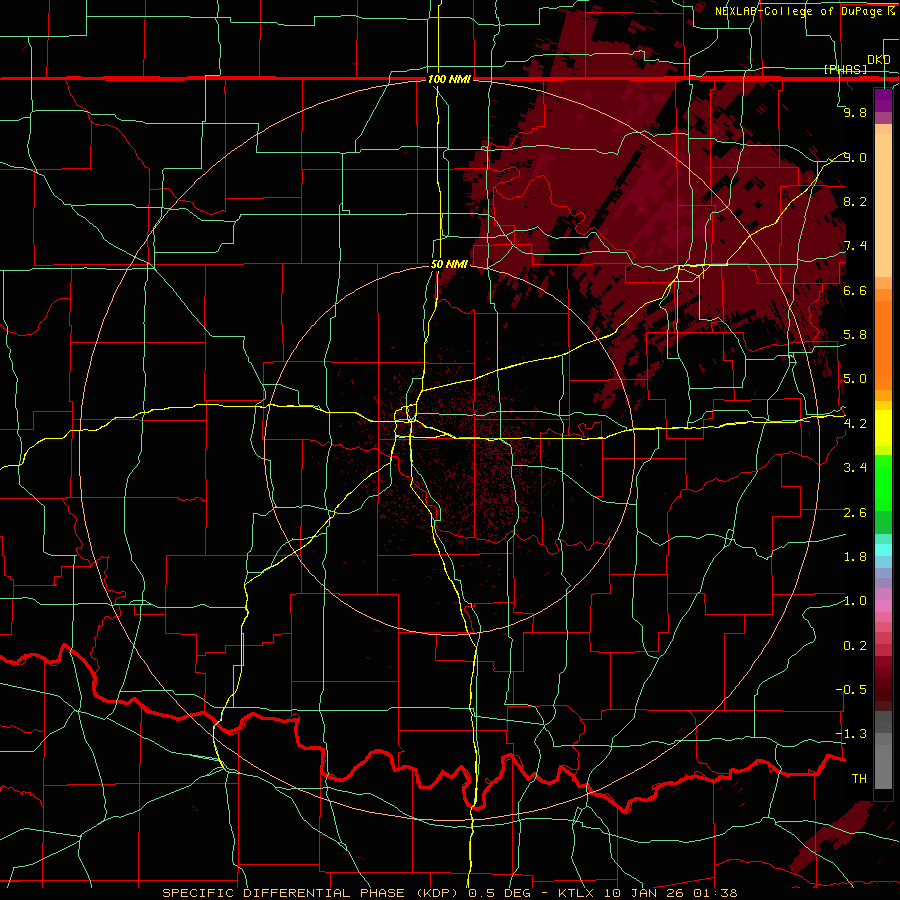Click the 0.5 DEG elevation text in the caption

[x=501, y=893]
